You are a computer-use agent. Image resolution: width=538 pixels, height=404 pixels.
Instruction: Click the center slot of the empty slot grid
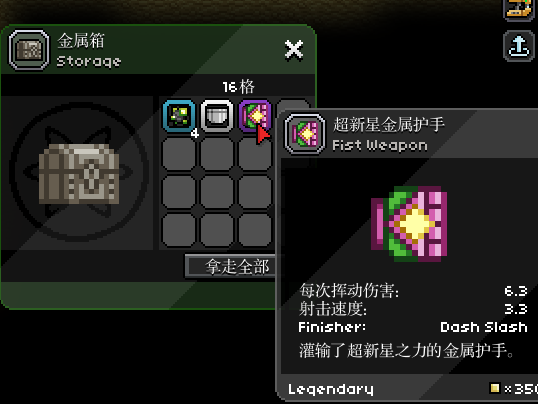(x=217, y=192)
